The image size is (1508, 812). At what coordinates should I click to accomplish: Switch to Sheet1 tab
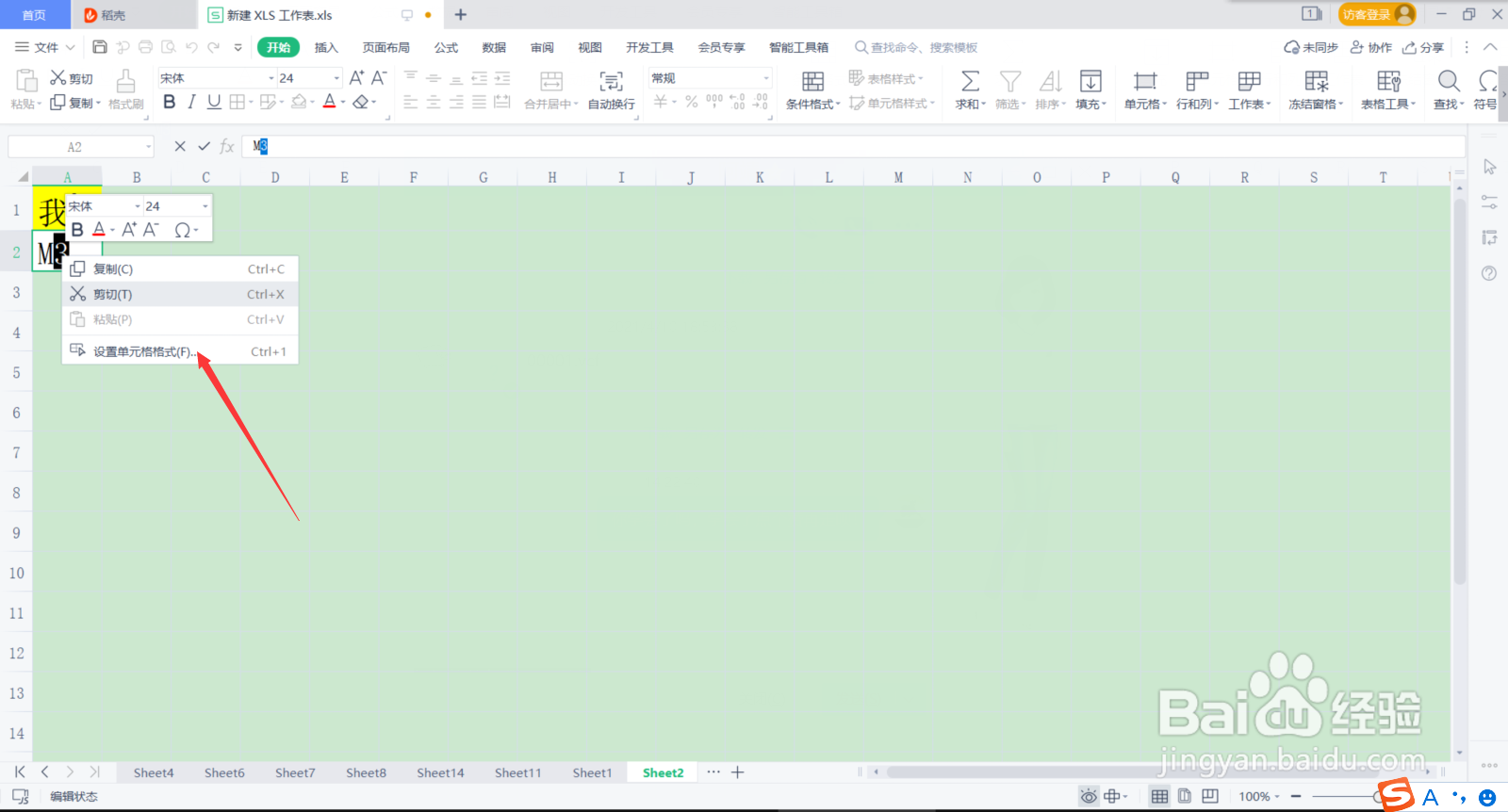click(x=592, y=772)
